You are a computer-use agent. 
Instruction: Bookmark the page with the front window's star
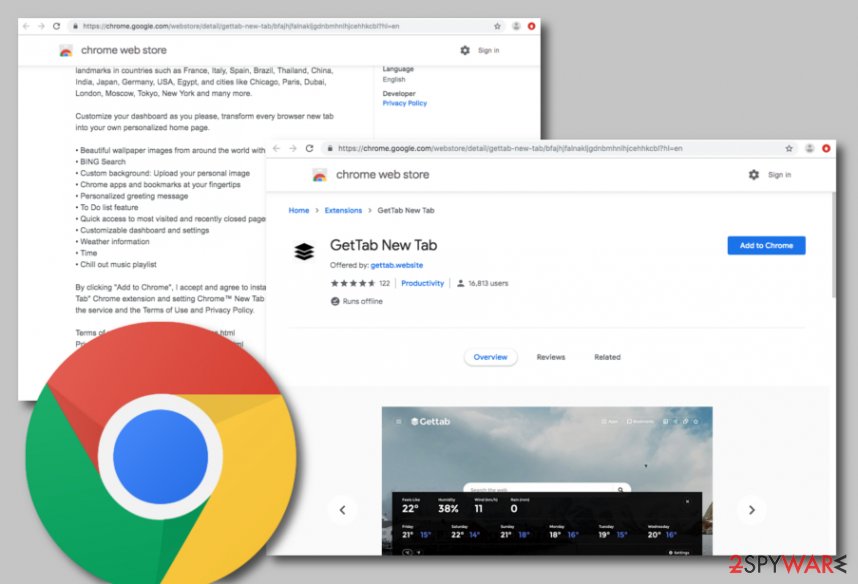tap(789, 148)
